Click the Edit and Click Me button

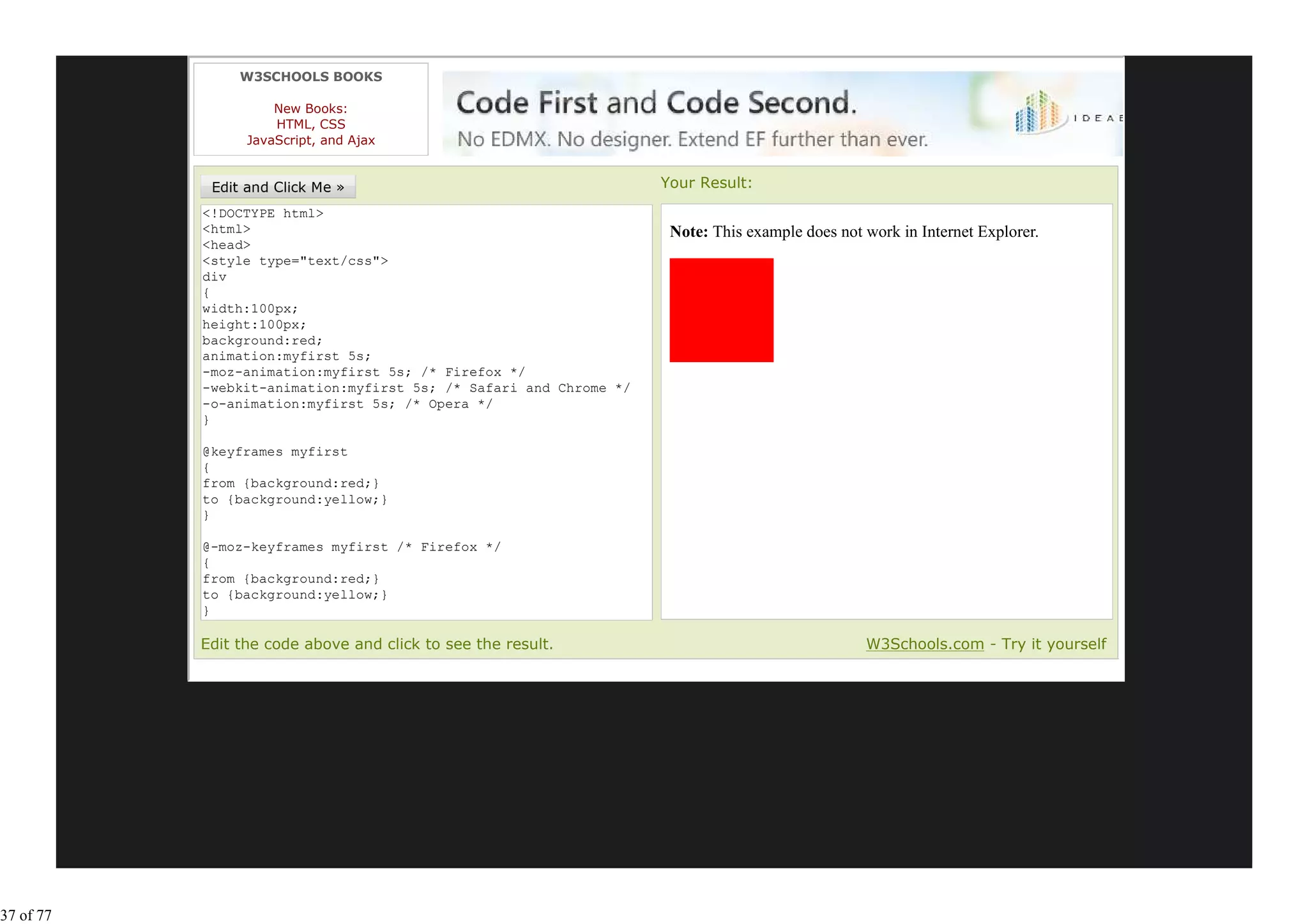(278, 187)
